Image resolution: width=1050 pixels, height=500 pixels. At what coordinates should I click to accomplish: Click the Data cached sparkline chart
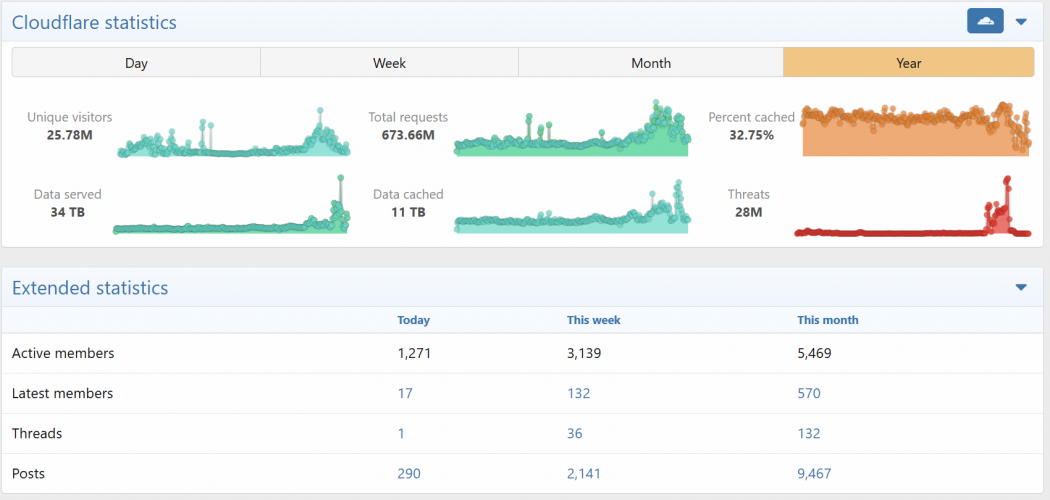[x=572, y=207]
